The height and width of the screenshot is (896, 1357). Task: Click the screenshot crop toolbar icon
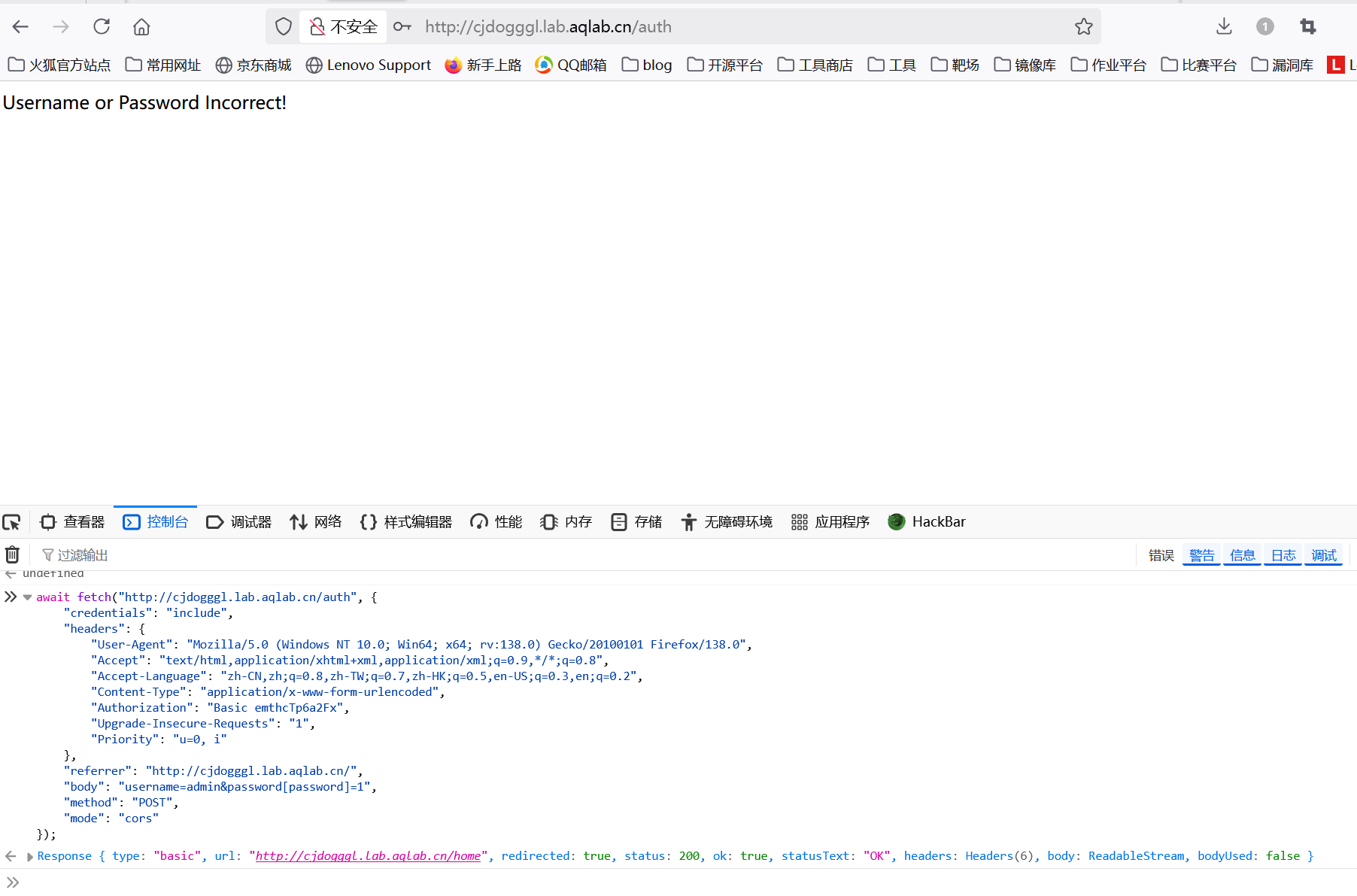[1308, 27]
